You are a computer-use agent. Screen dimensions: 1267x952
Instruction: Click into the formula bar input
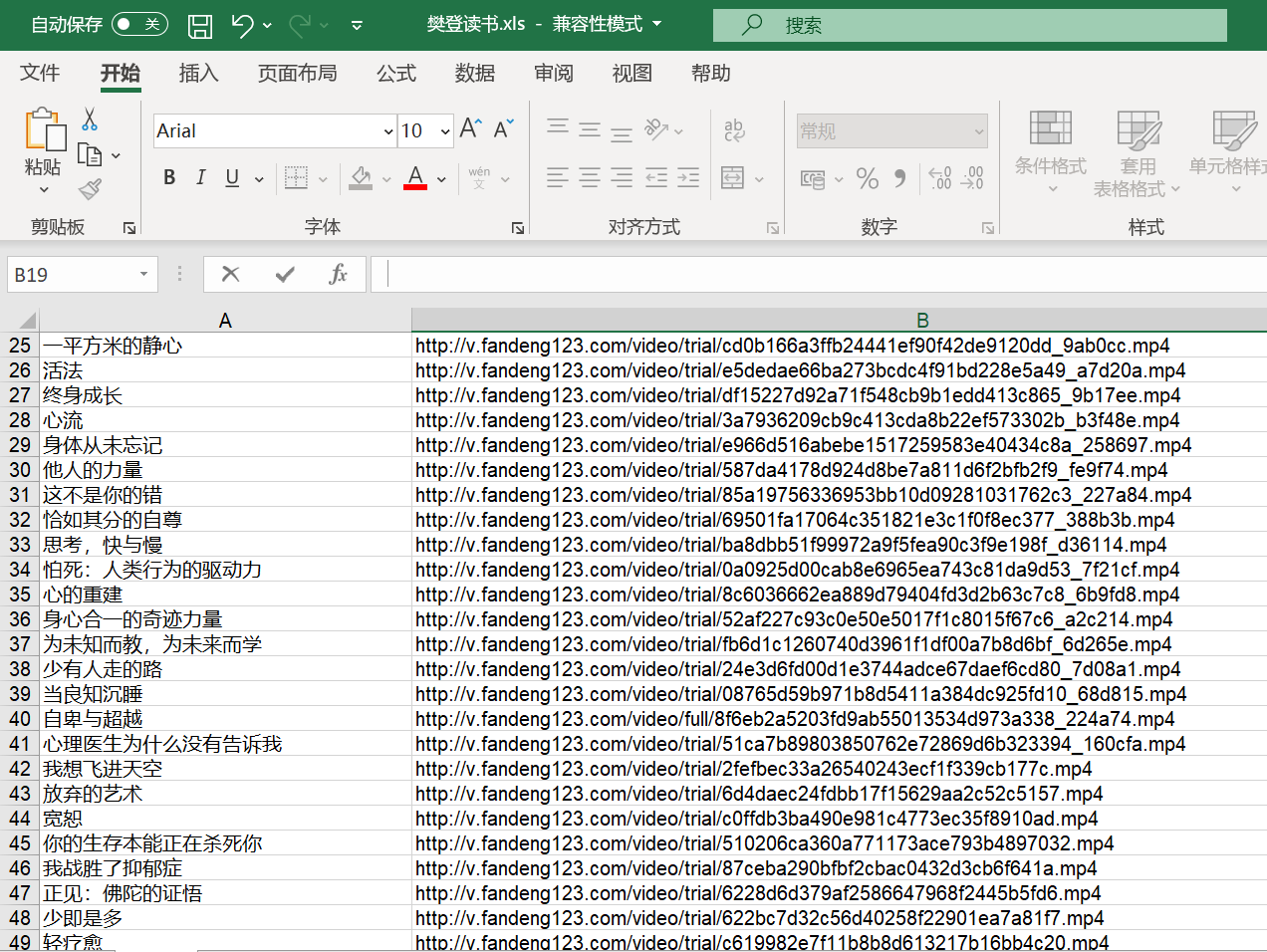819,274
